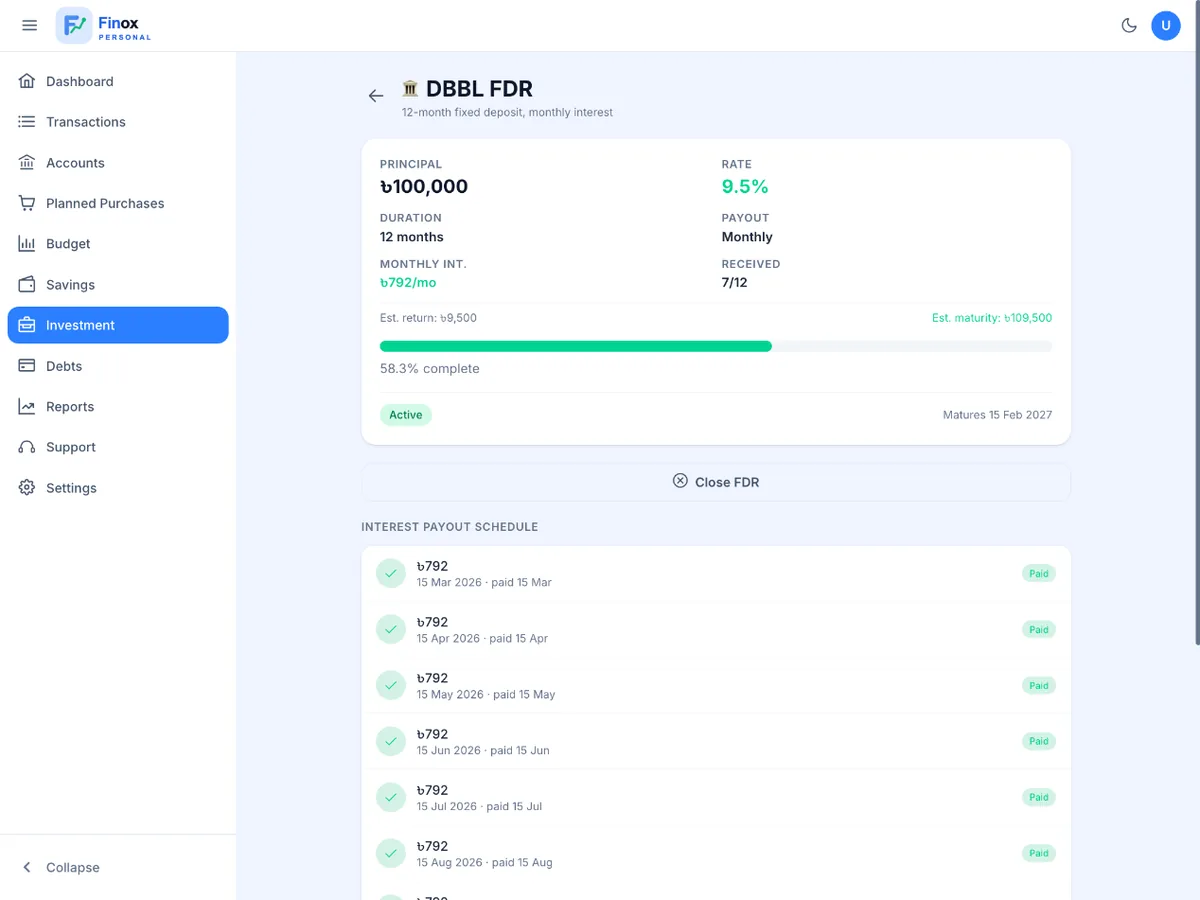1200x900 pixels.
Task: Click the Est. maturity ৳109,500 text
Action: 992,318
